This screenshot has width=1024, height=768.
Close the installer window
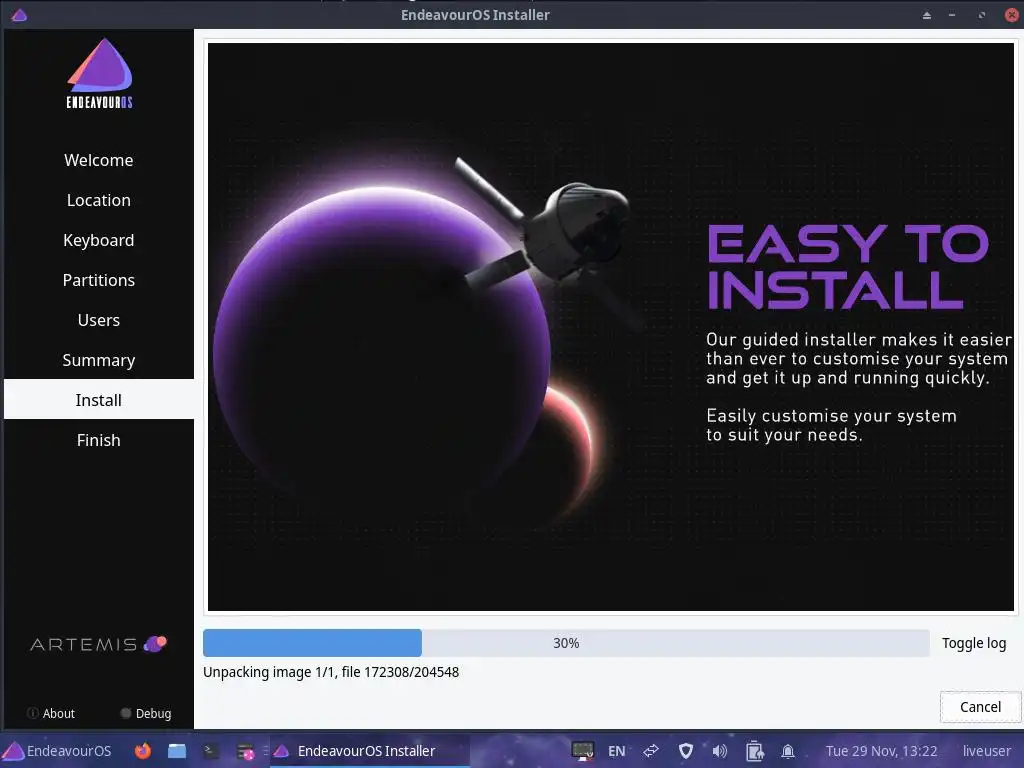pyautogui.click(x=1012, y=15)
